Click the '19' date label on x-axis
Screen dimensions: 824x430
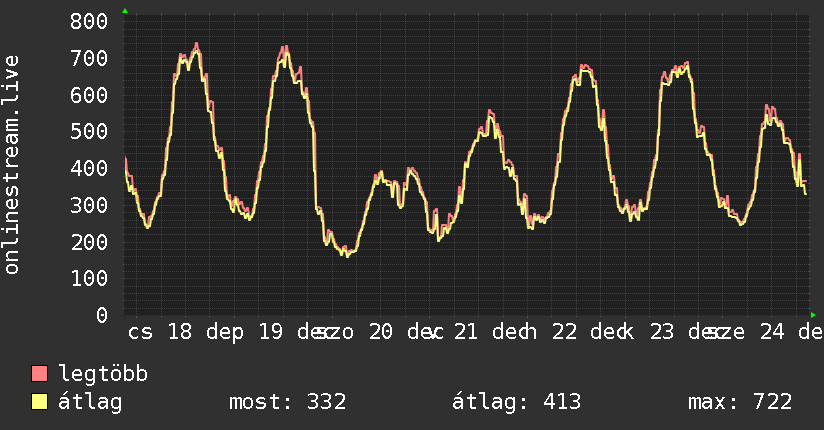[271, 332]
